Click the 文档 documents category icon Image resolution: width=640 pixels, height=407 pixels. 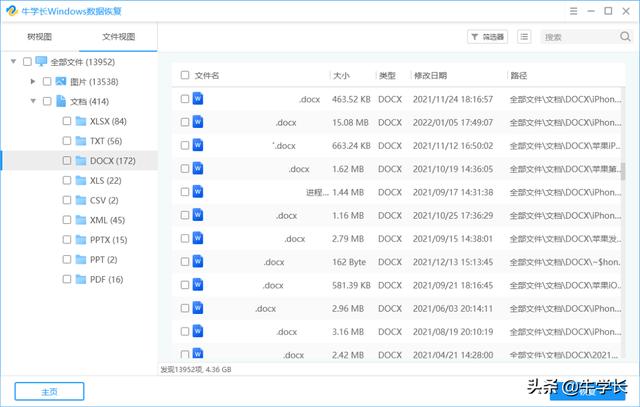61,101
